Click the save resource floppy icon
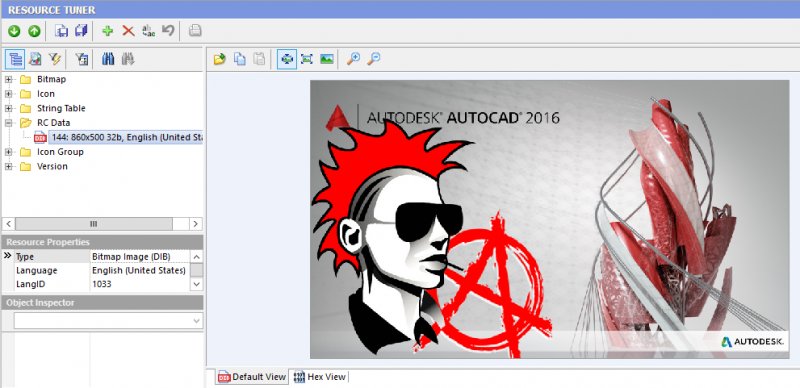 (x=62, y=31)
